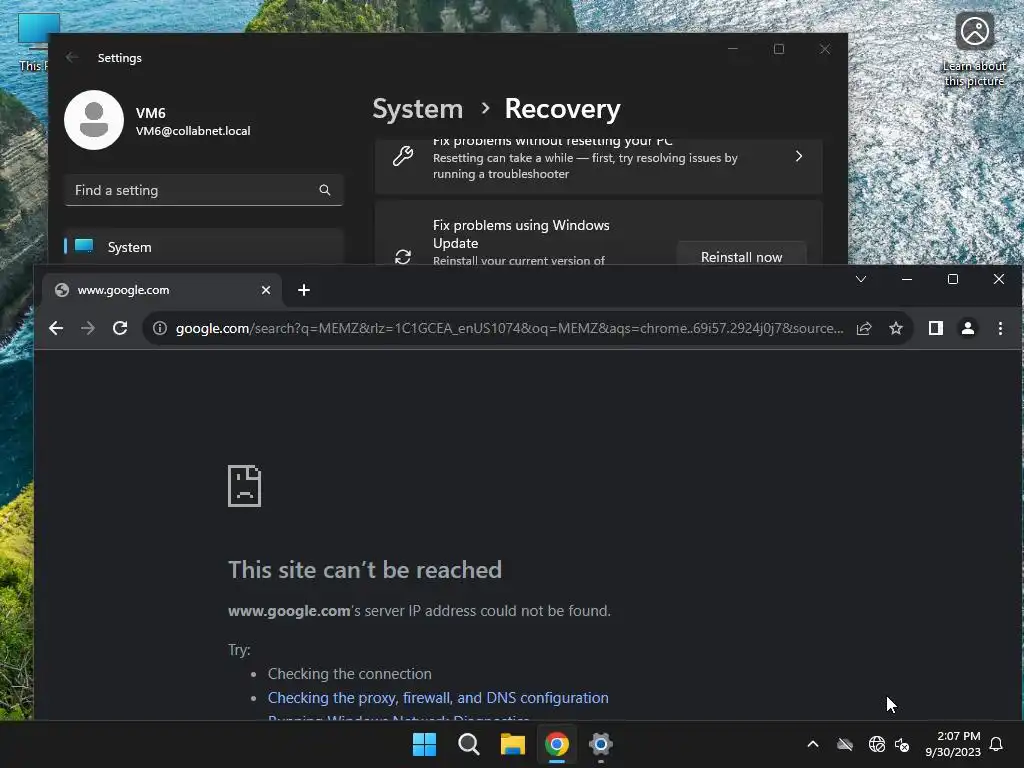1024x768 pixels.
Task: Click Learn about this picture desktop icon
Action: 974,49
